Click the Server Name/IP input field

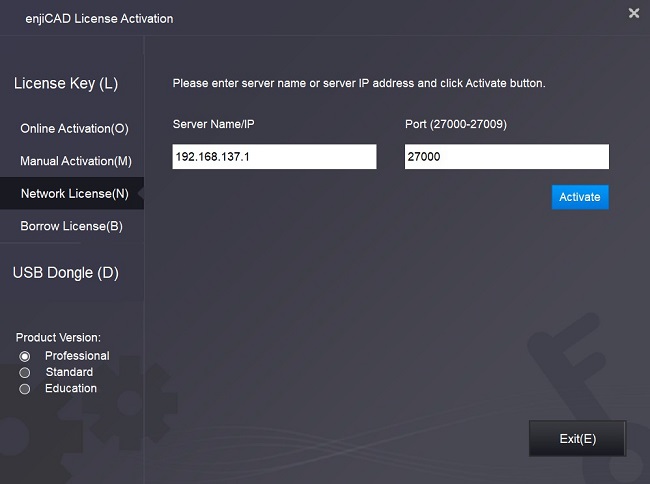coord(274,157)
